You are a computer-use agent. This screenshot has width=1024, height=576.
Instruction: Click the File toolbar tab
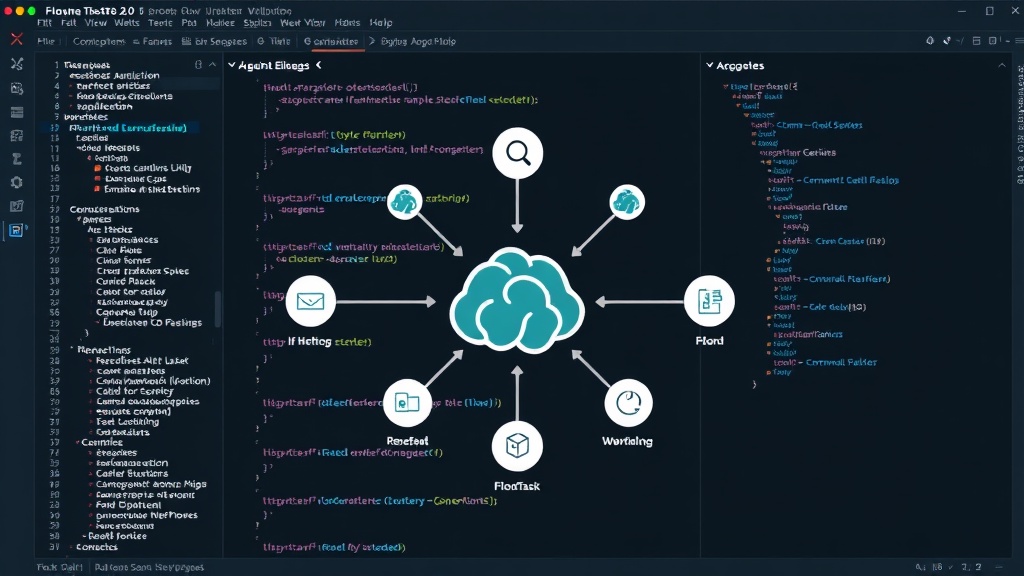(46, 41)
